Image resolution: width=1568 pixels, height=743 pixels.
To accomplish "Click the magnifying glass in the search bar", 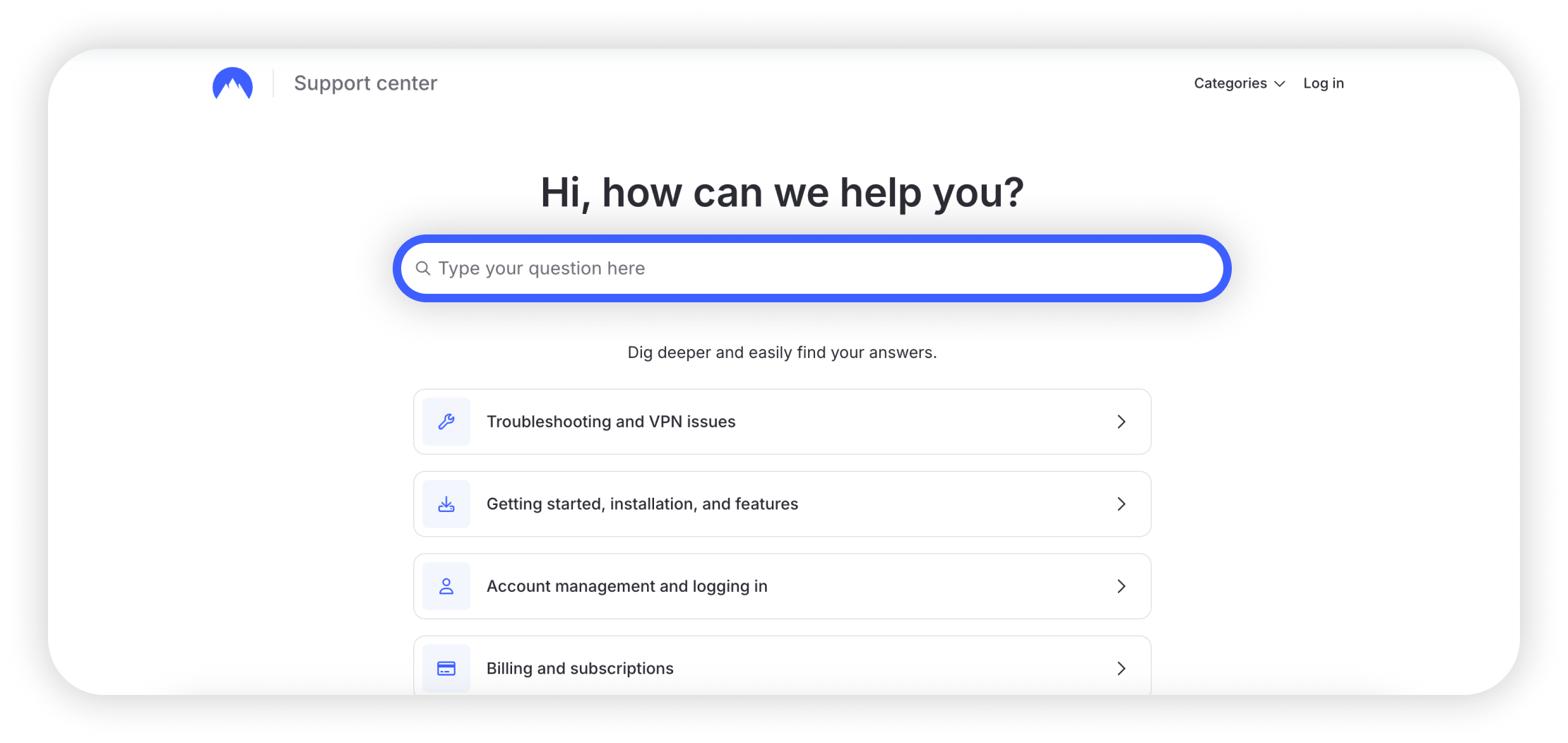I will [424, 268].
